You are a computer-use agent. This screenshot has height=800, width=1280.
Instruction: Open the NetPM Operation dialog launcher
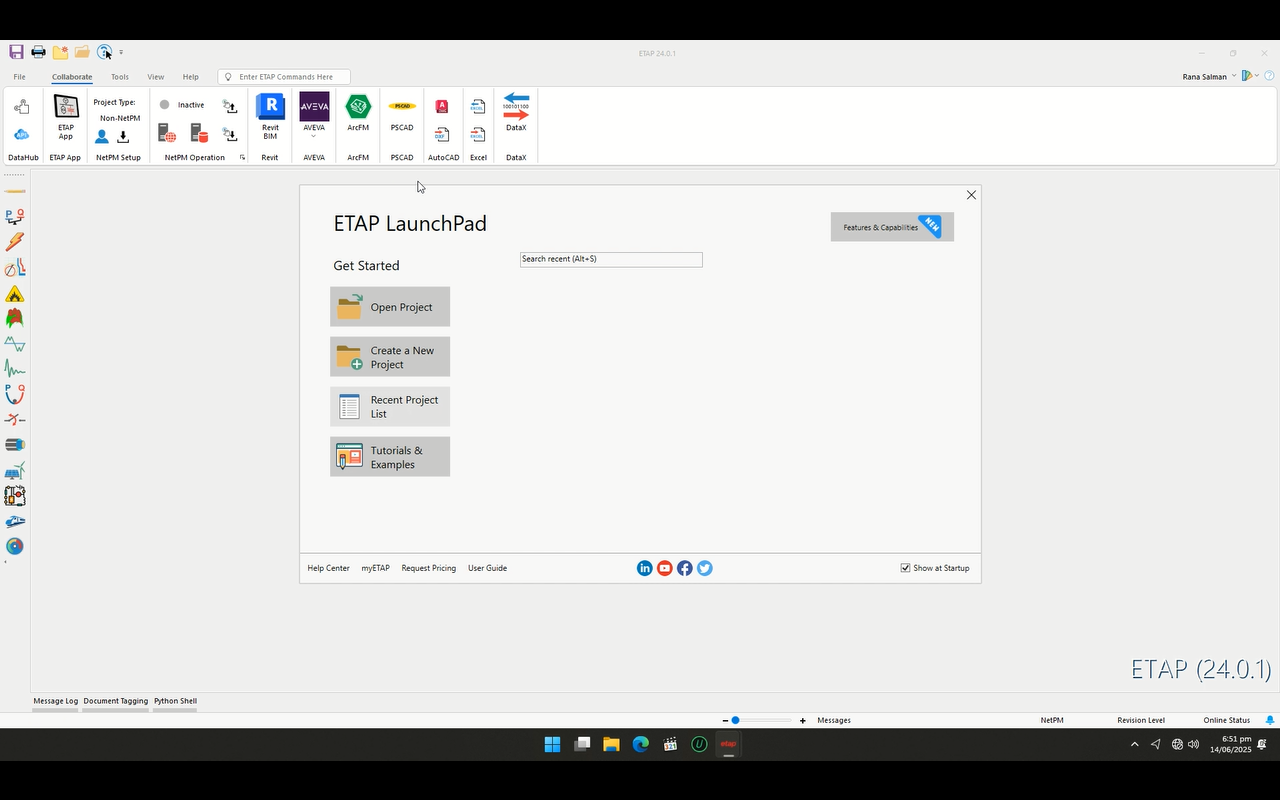242,157
